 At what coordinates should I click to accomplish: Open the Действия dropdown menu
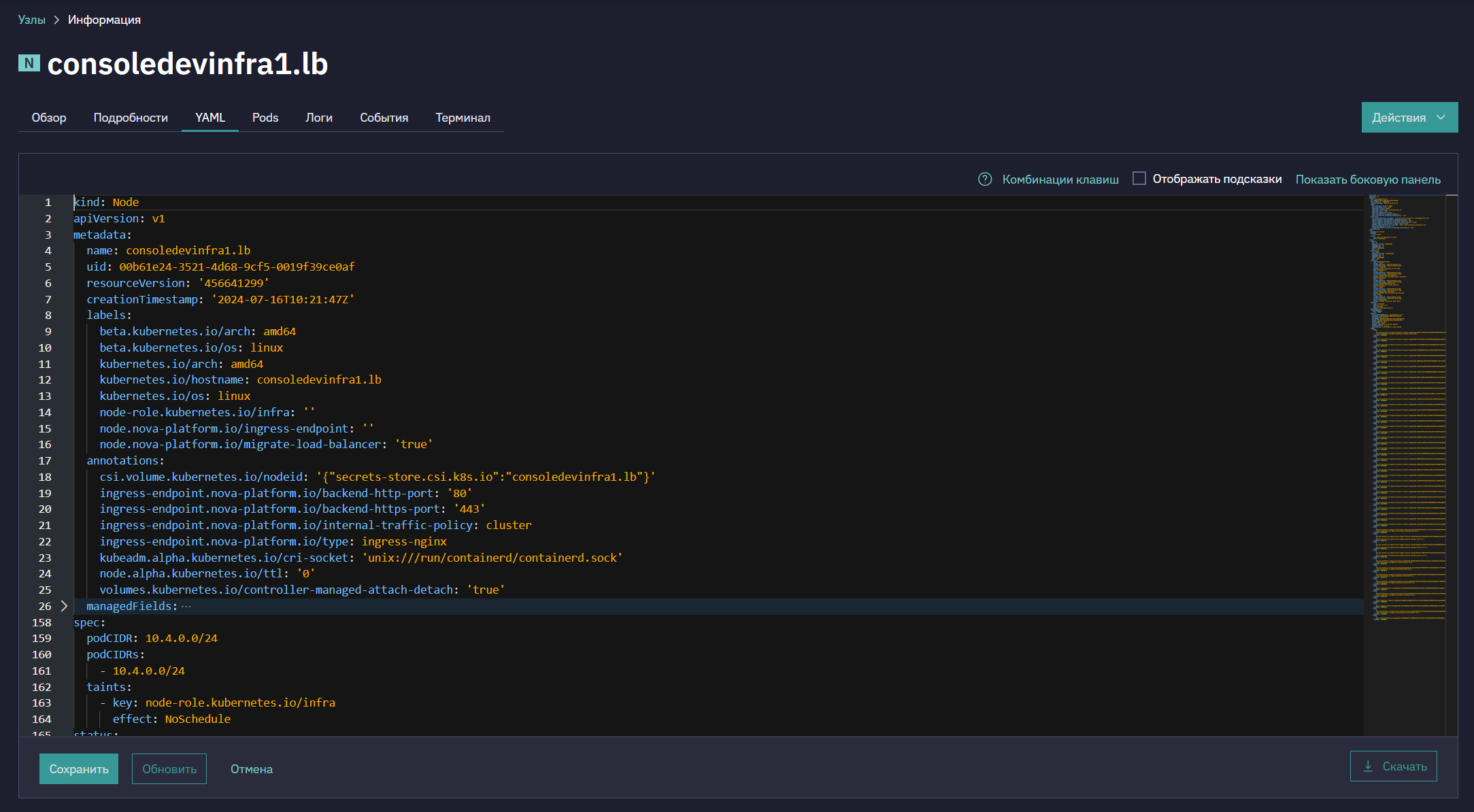(1409, 117)
